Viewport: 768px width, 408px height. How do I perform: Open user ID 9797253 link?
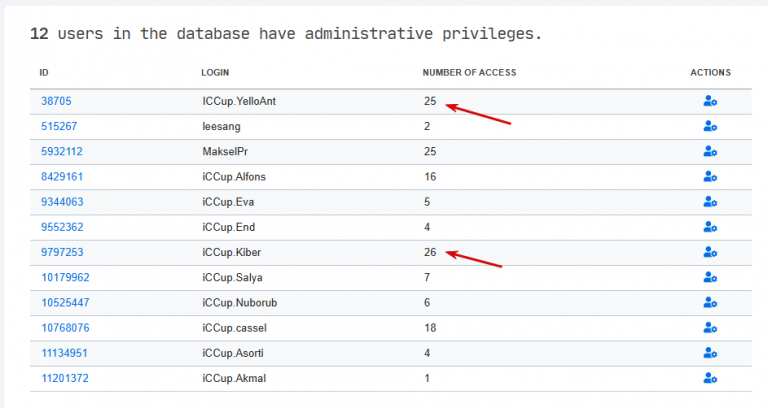click(x=62, y=252)
